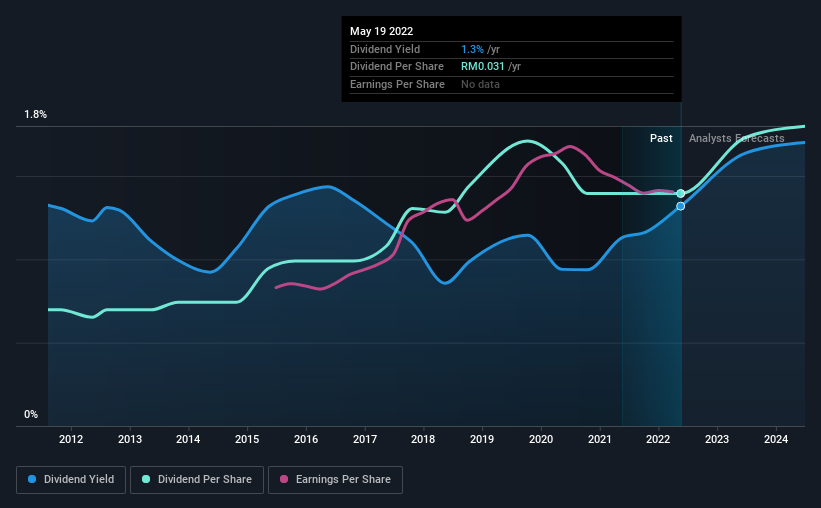Screen dimensions: 821x508
Task: Click the Dividend Per Share row label in tooltip
Action: pos(396,67)
